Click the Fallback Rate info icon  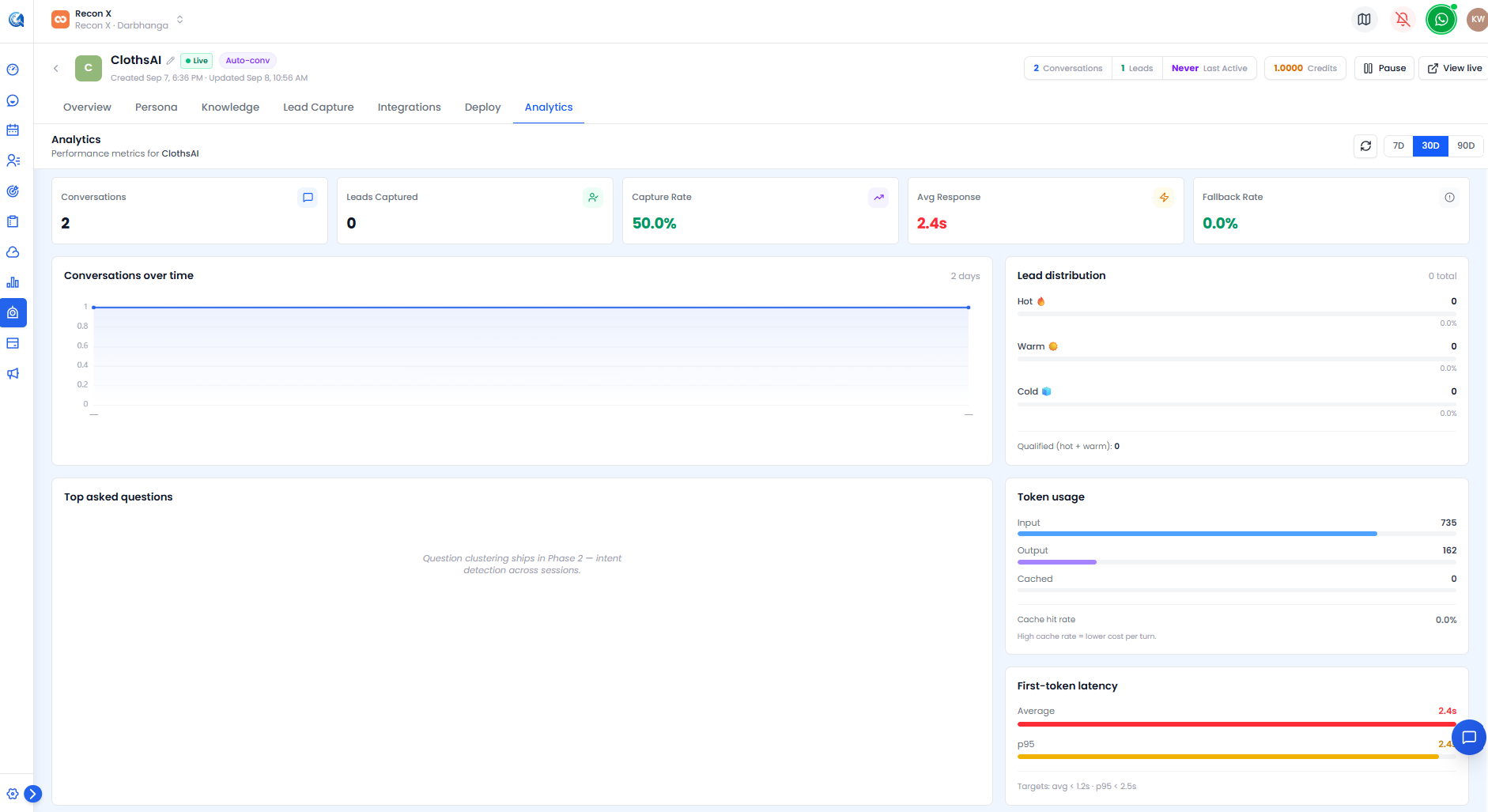[x=1449, y=198]
